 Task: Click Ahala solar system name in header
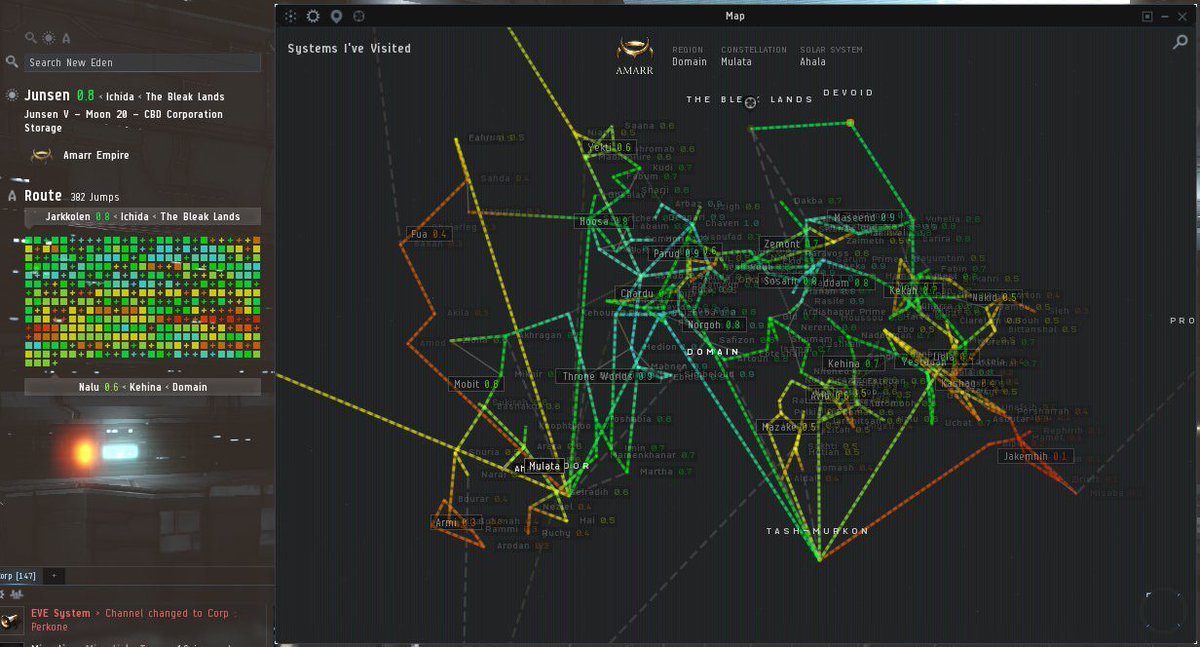813,62
